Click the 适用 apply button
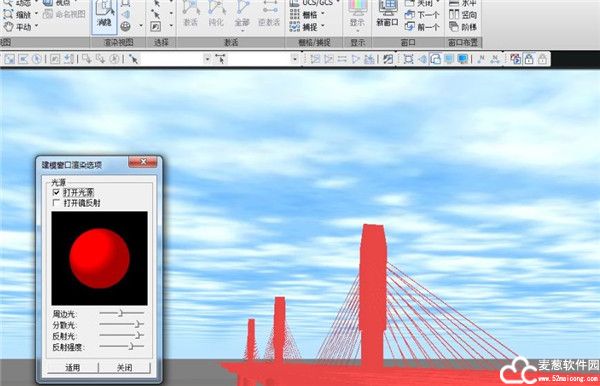The height and width of the screenshot is (386, 600). tap(72, 368)
